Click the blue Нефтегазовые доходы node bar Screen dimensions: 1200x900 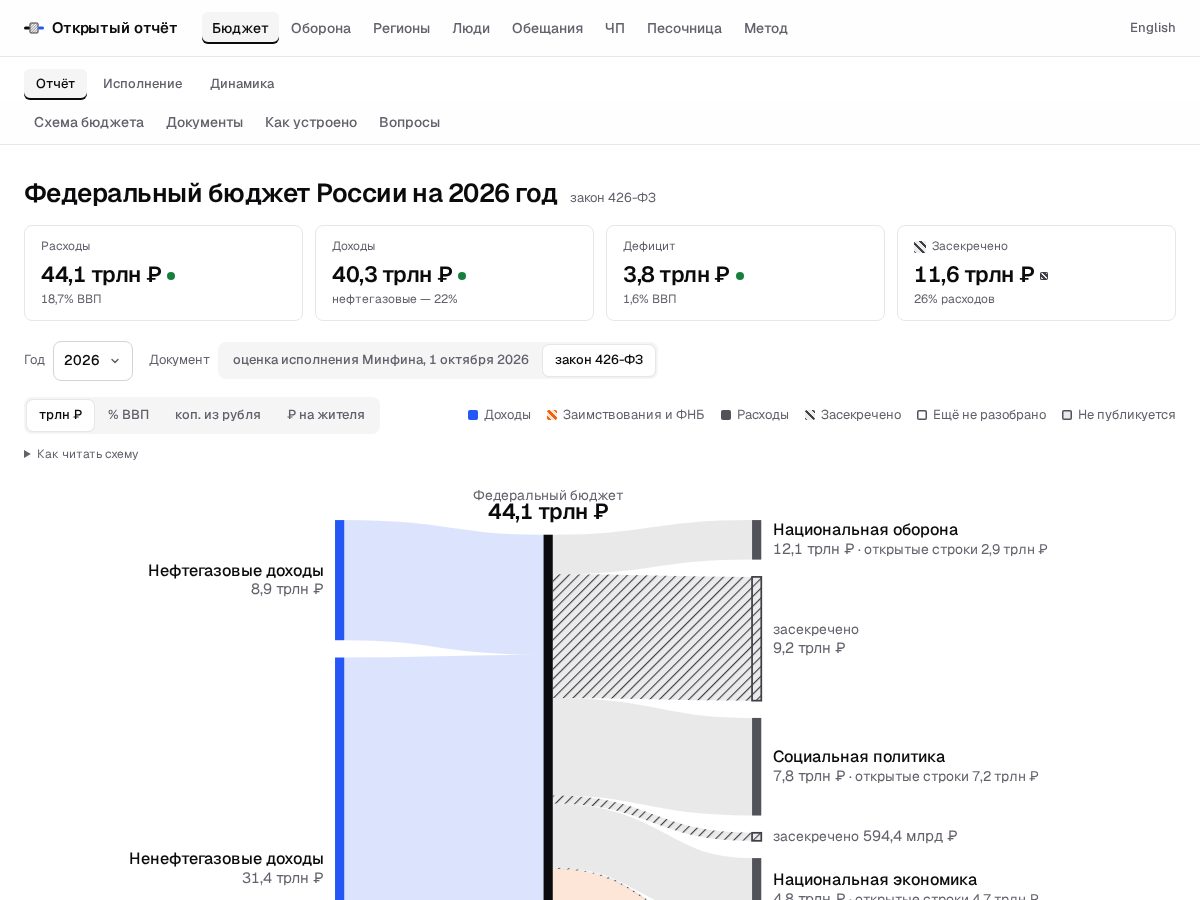pos(340,580)
